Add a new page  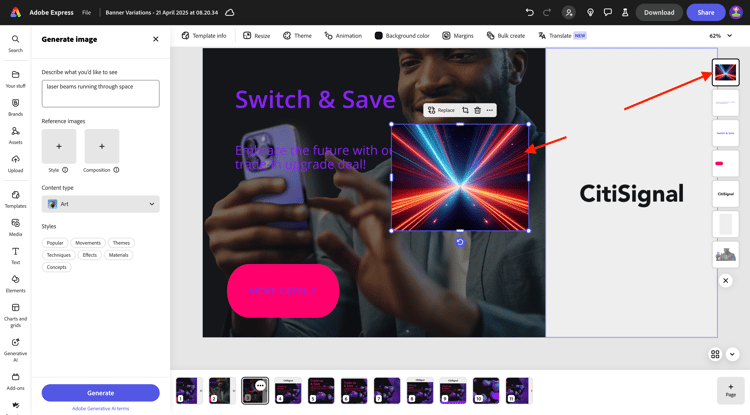[730, 390]
